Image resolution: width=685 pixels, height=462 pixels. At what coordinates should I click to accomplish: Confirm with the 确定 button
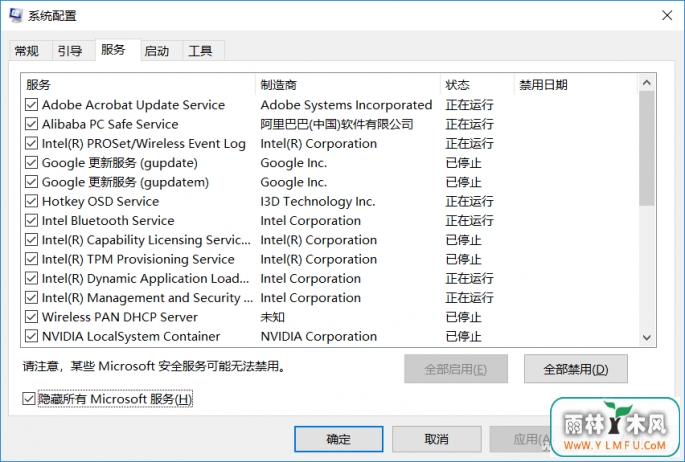coord(339,439)
